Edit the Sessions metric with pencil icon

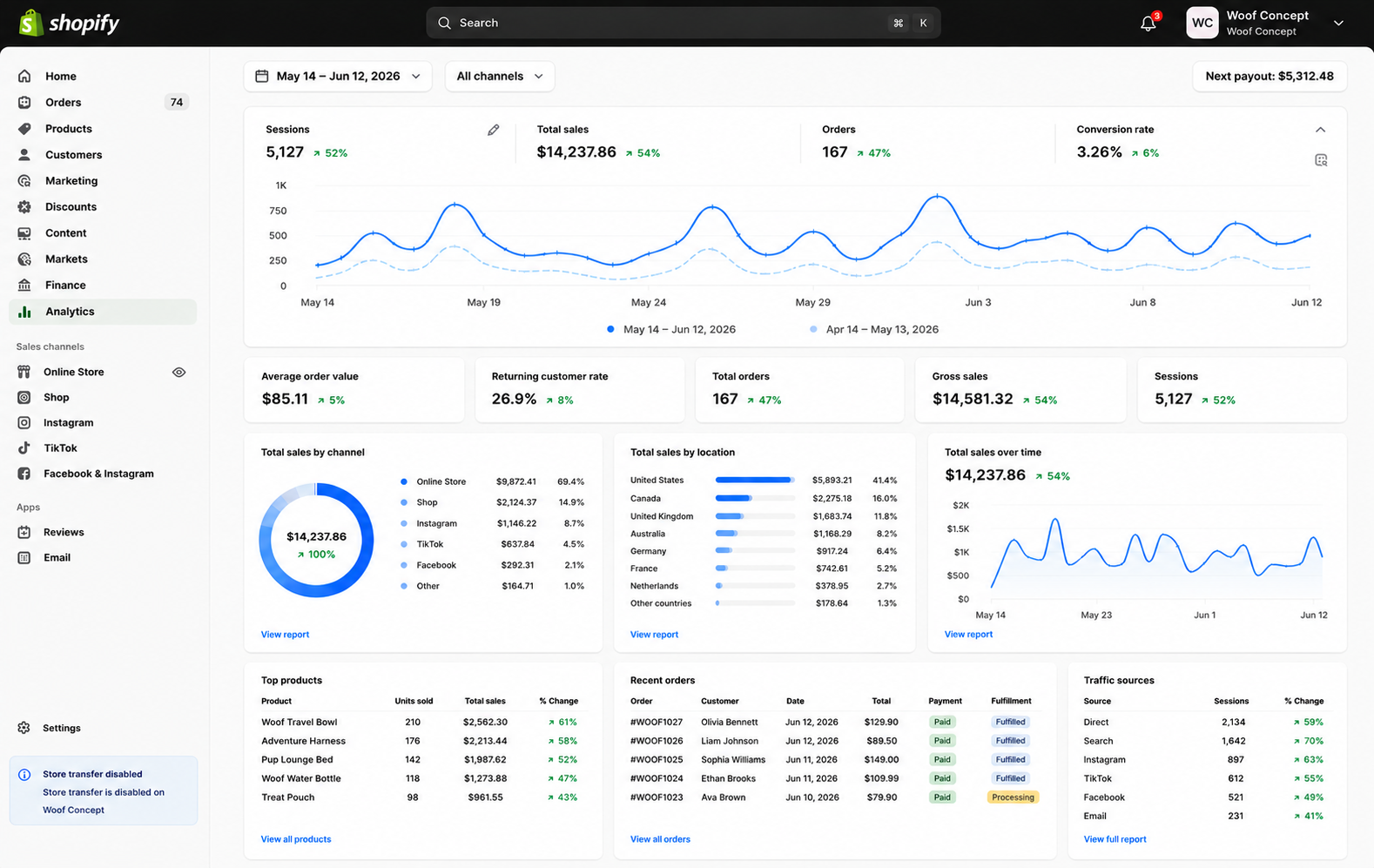[x=494, y=130]
